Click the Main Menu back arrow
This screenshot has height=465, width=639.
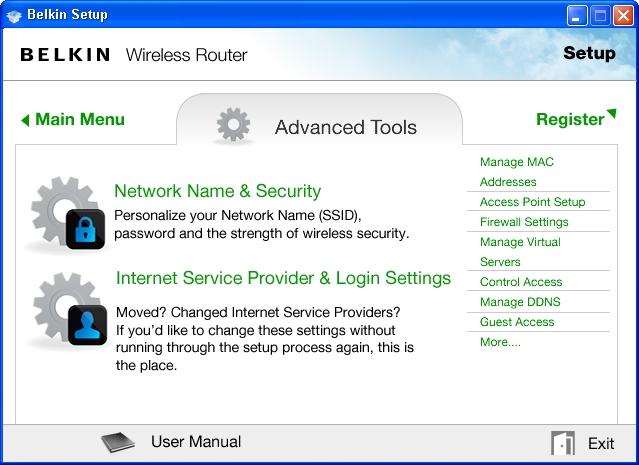pyautogui.click(x=25, y=120)
